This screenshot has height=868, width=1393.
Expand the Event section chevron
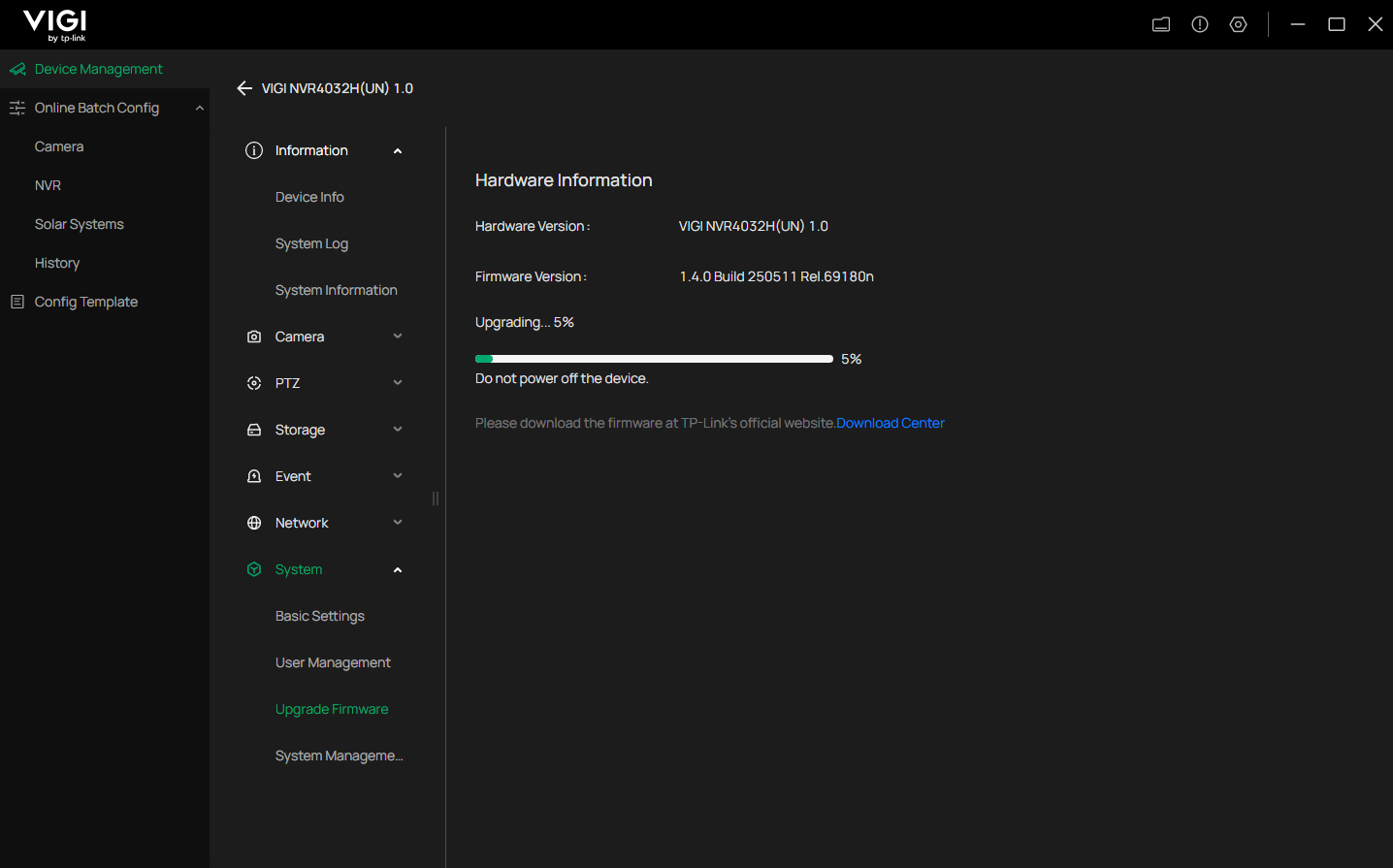[398, 476]
